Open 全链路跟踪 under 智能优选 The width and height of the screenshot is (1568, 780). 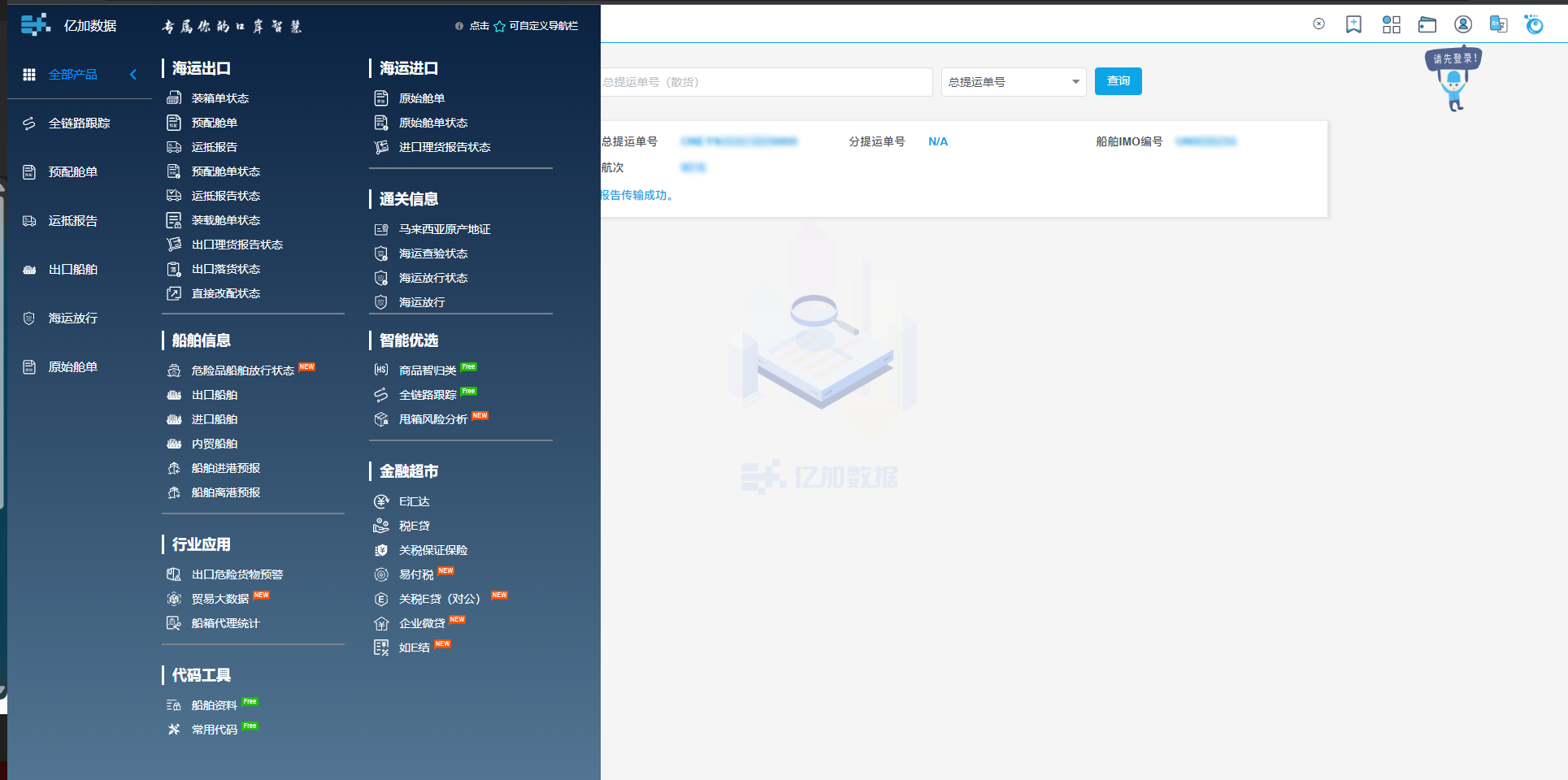[428, 395]
